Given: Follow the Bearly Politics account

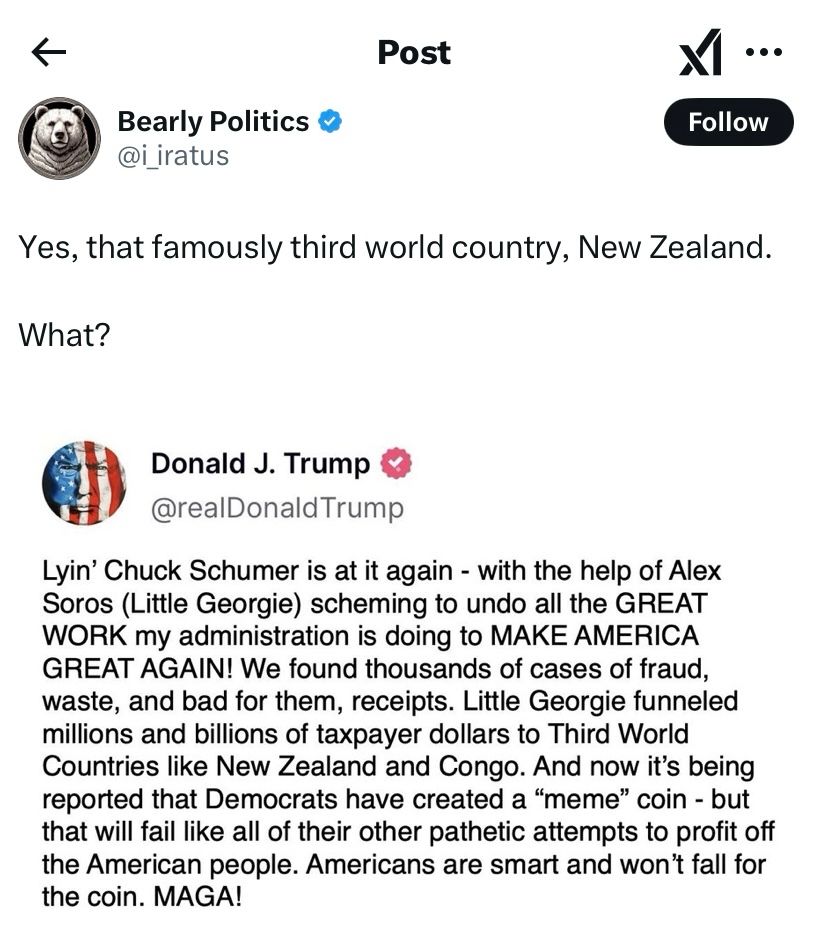Looking at the screenshot, I should tap(728, 122).
